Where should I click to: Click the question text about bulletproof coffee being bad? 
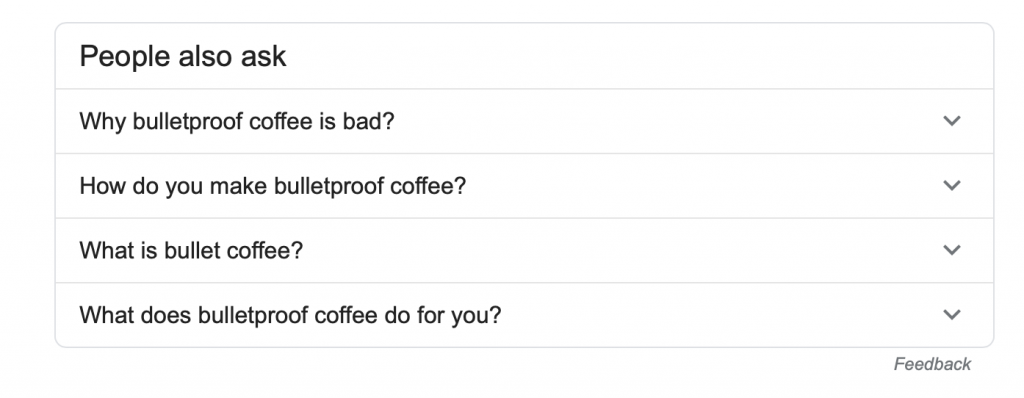coord(237,122)
